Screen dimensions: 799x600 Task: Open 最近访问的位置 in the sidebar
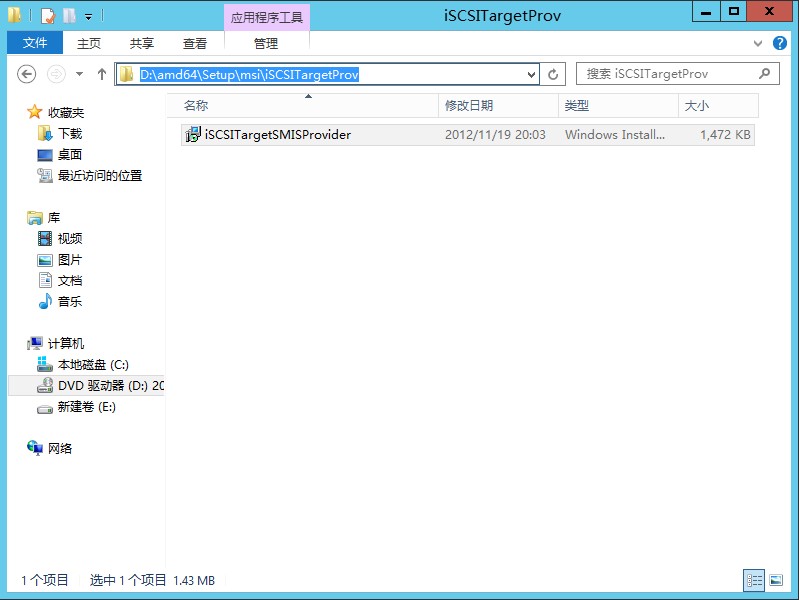100,175
